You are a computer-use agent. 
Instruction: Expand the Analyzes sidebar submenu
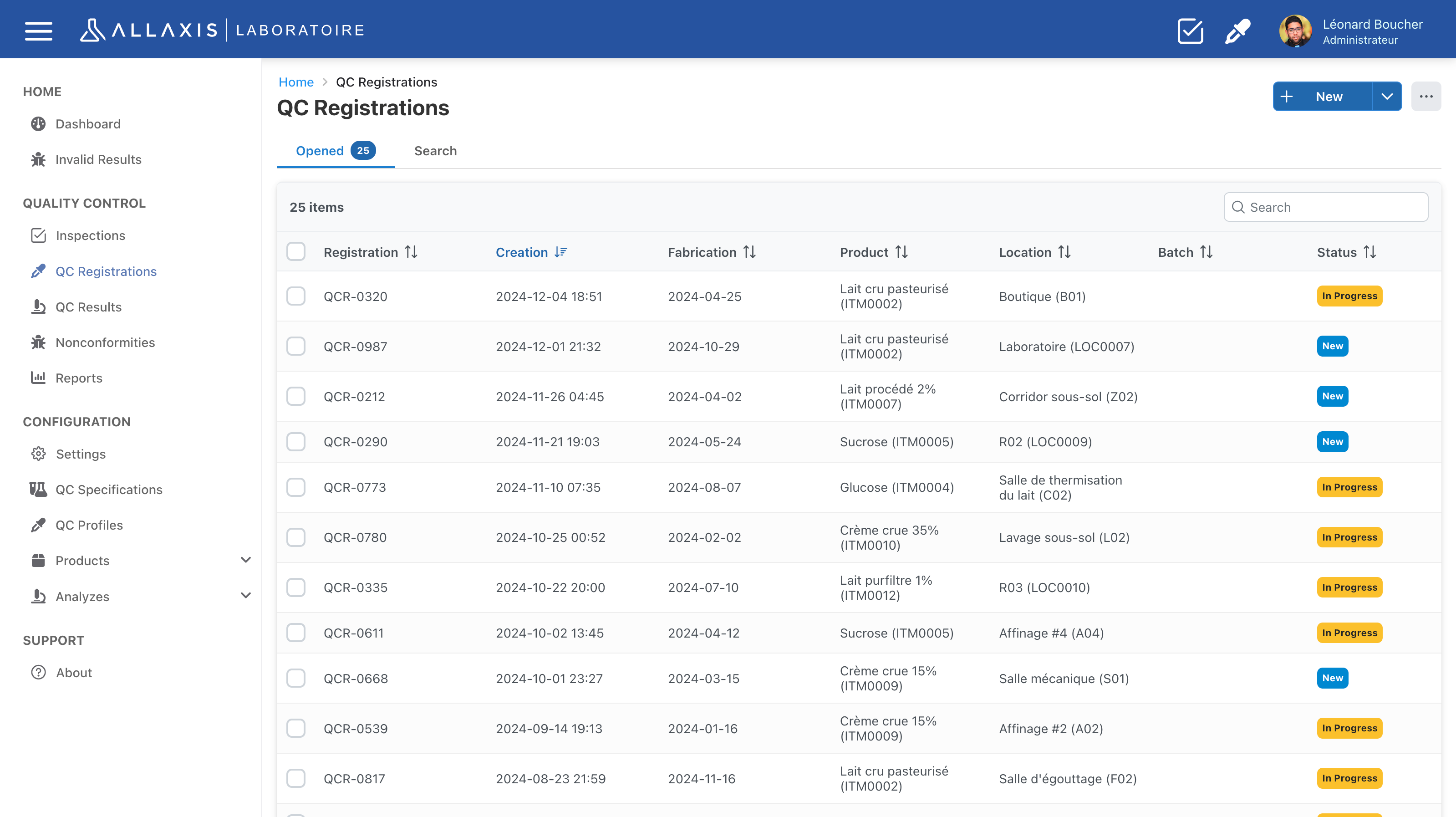point(245,596)
